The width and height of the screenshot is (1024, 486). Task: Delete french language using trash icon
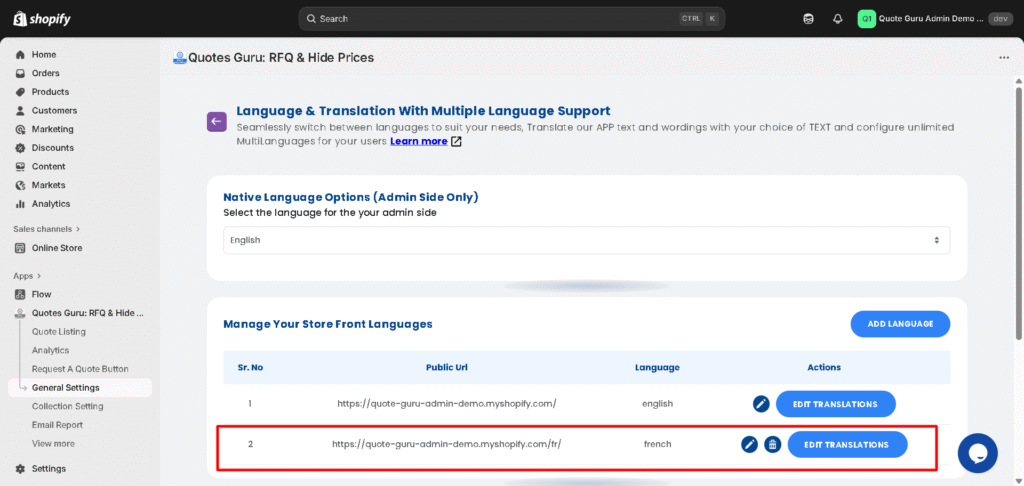[772, 444]
